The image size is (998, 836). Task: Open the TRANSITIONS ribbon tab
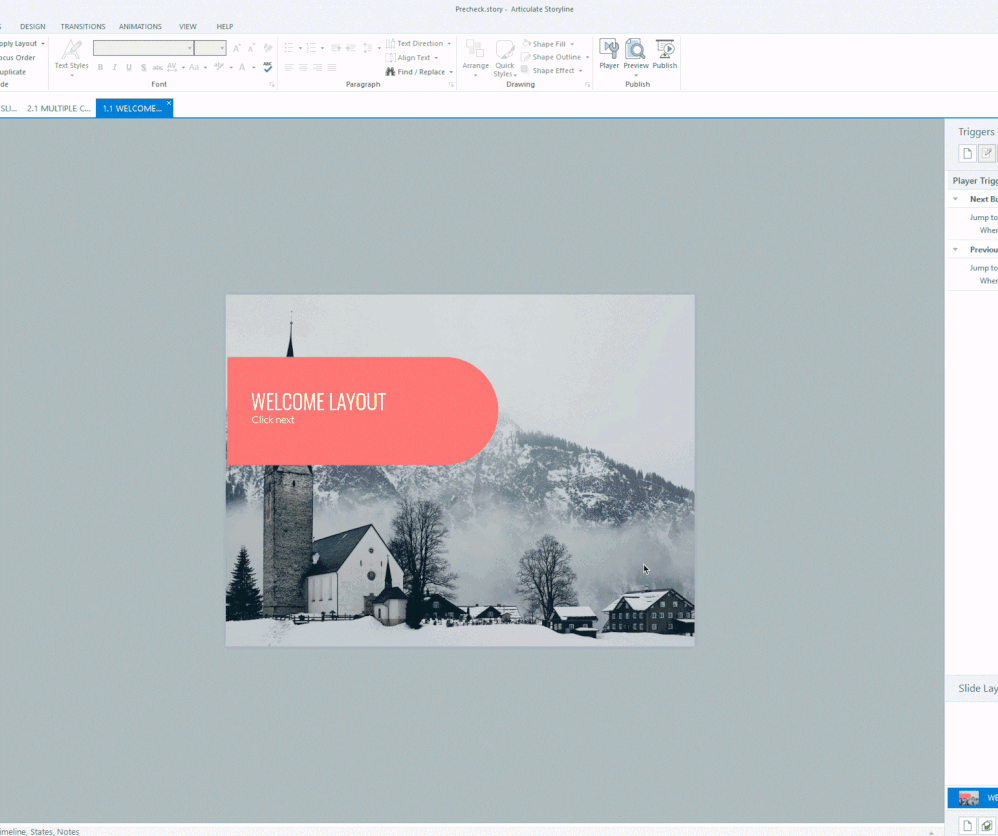[82, 26]
